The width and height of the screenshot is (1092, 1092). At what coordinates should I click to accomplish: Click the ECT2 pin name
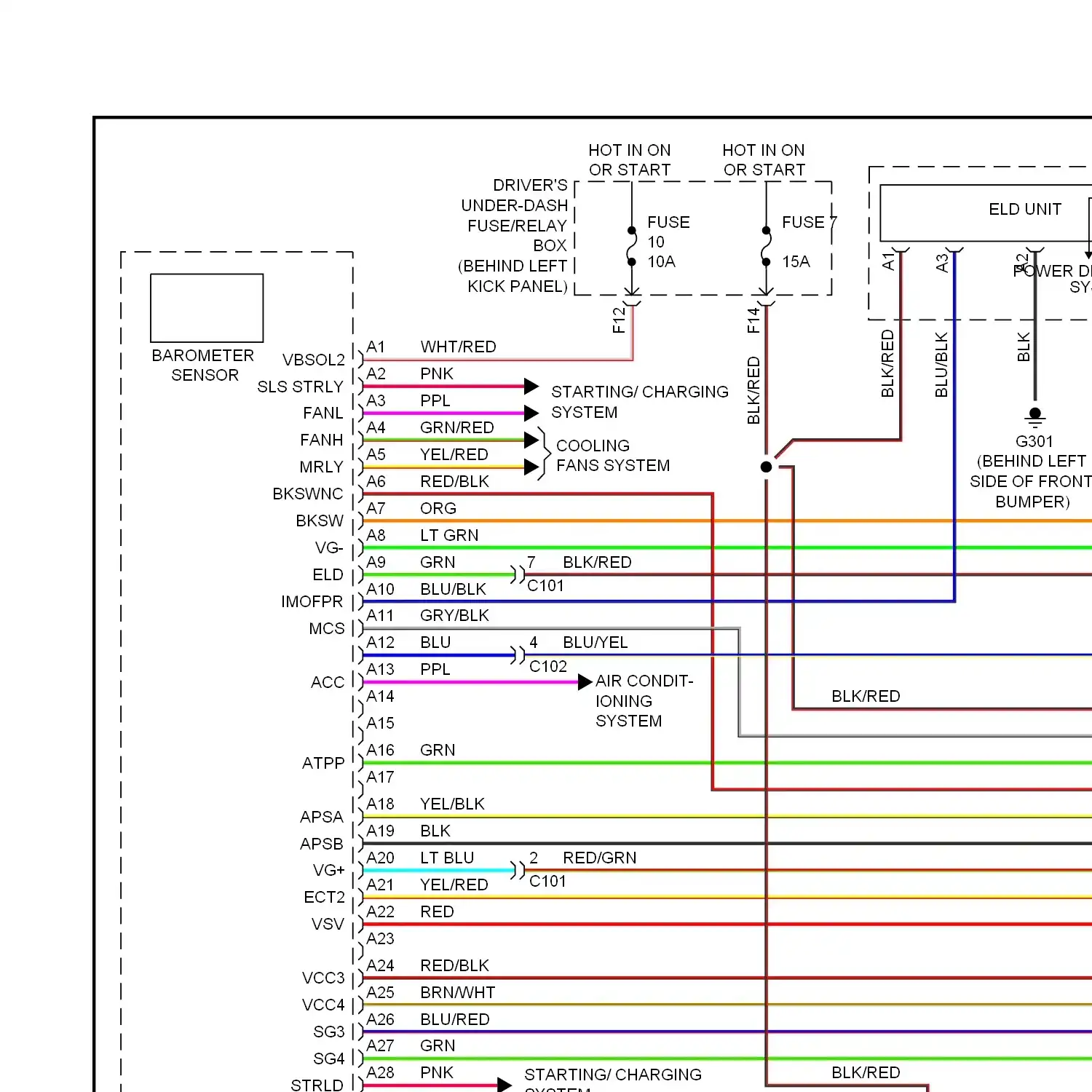(324, 897)
